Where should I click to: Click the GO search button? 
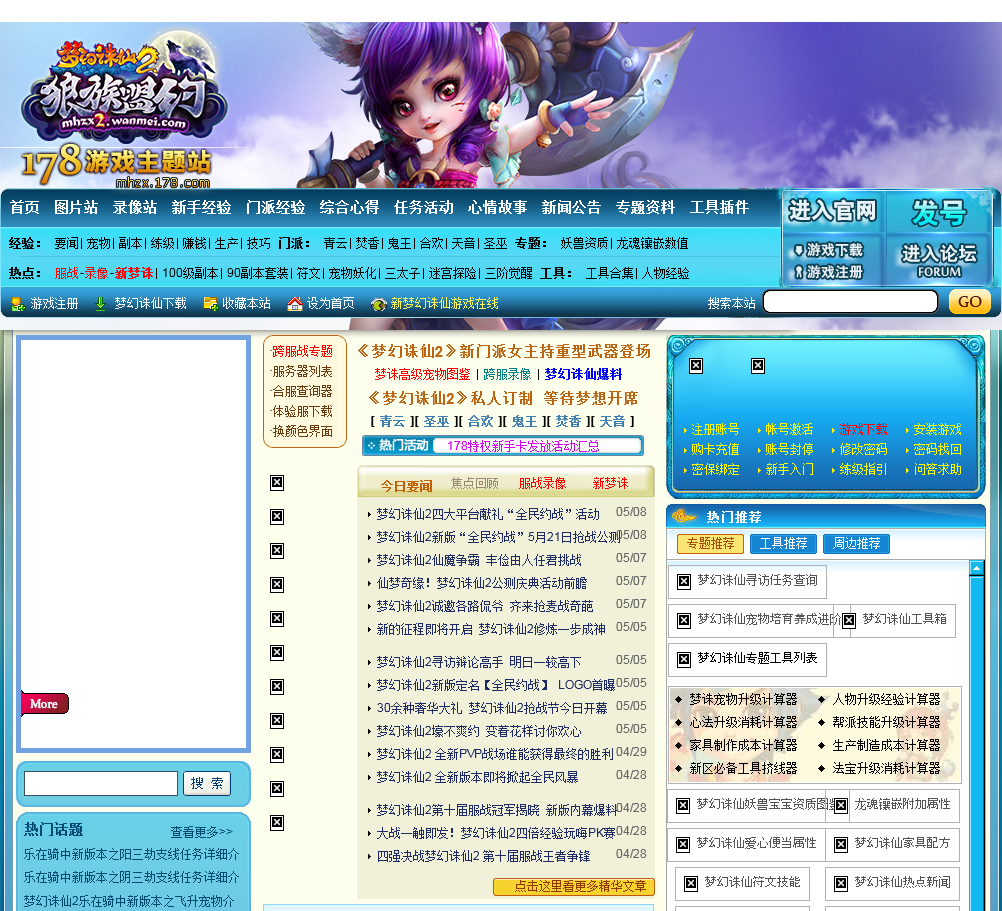(969, 302)
